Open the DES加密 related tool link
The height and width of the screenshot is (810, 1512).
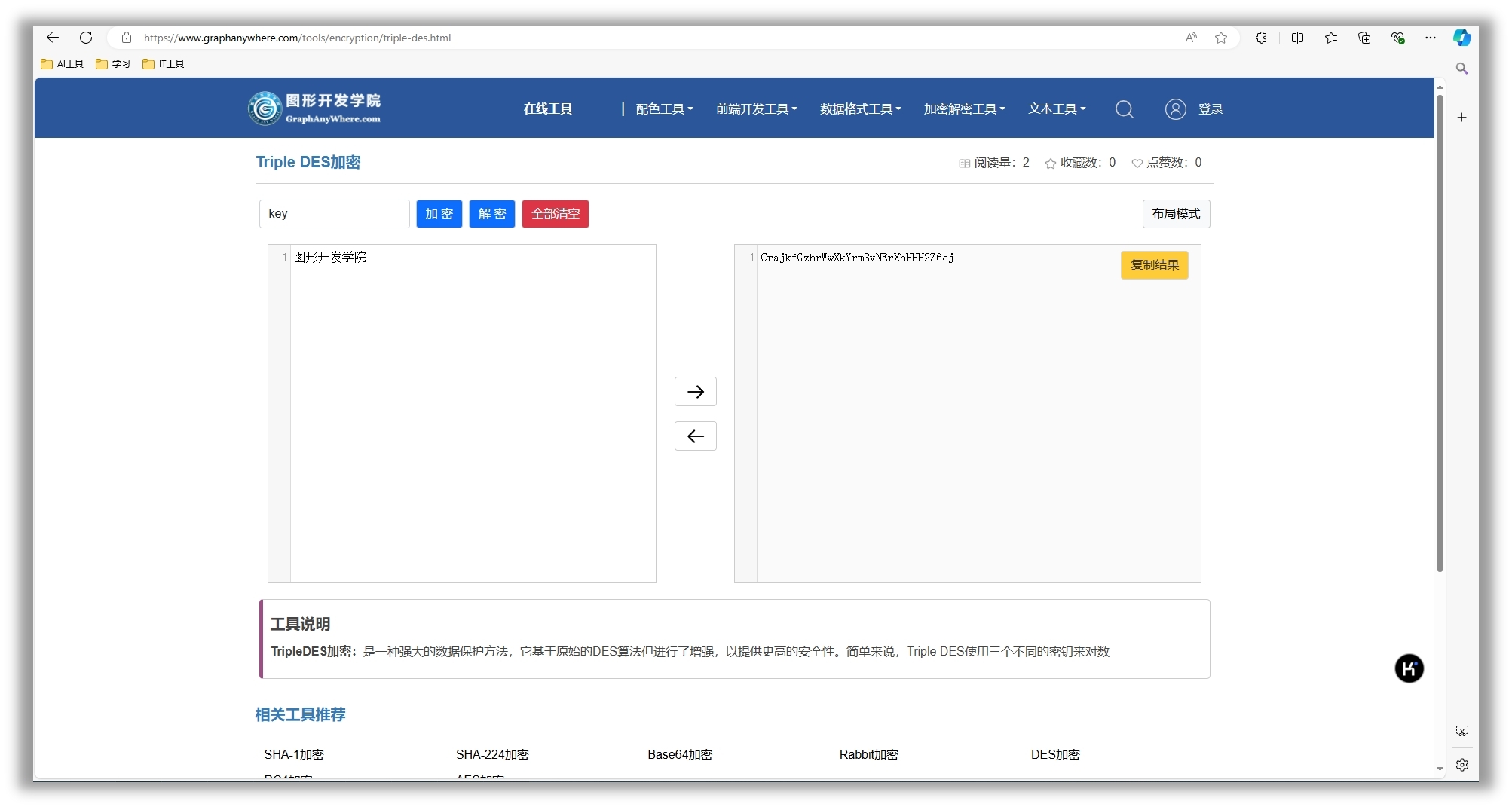(1055, 754)
